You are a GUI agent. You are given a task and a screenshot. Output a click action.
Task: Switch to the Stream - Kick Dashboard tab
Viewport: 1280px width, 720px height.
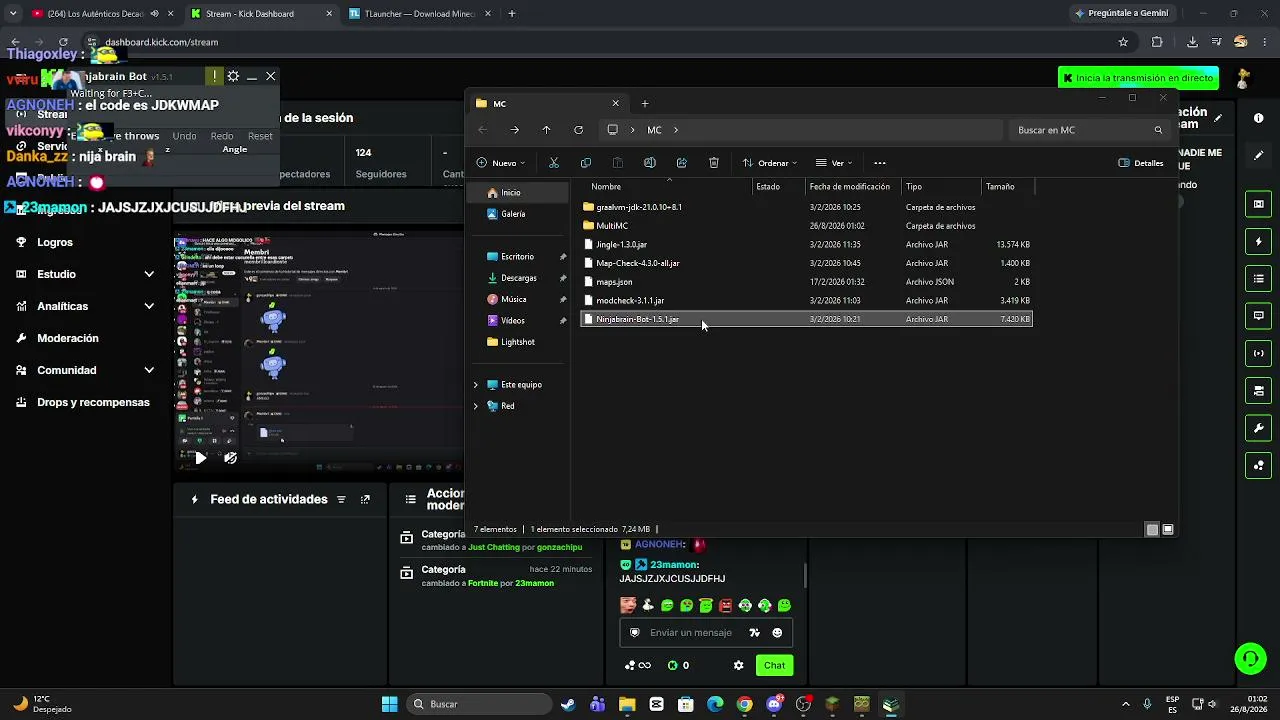260,14
